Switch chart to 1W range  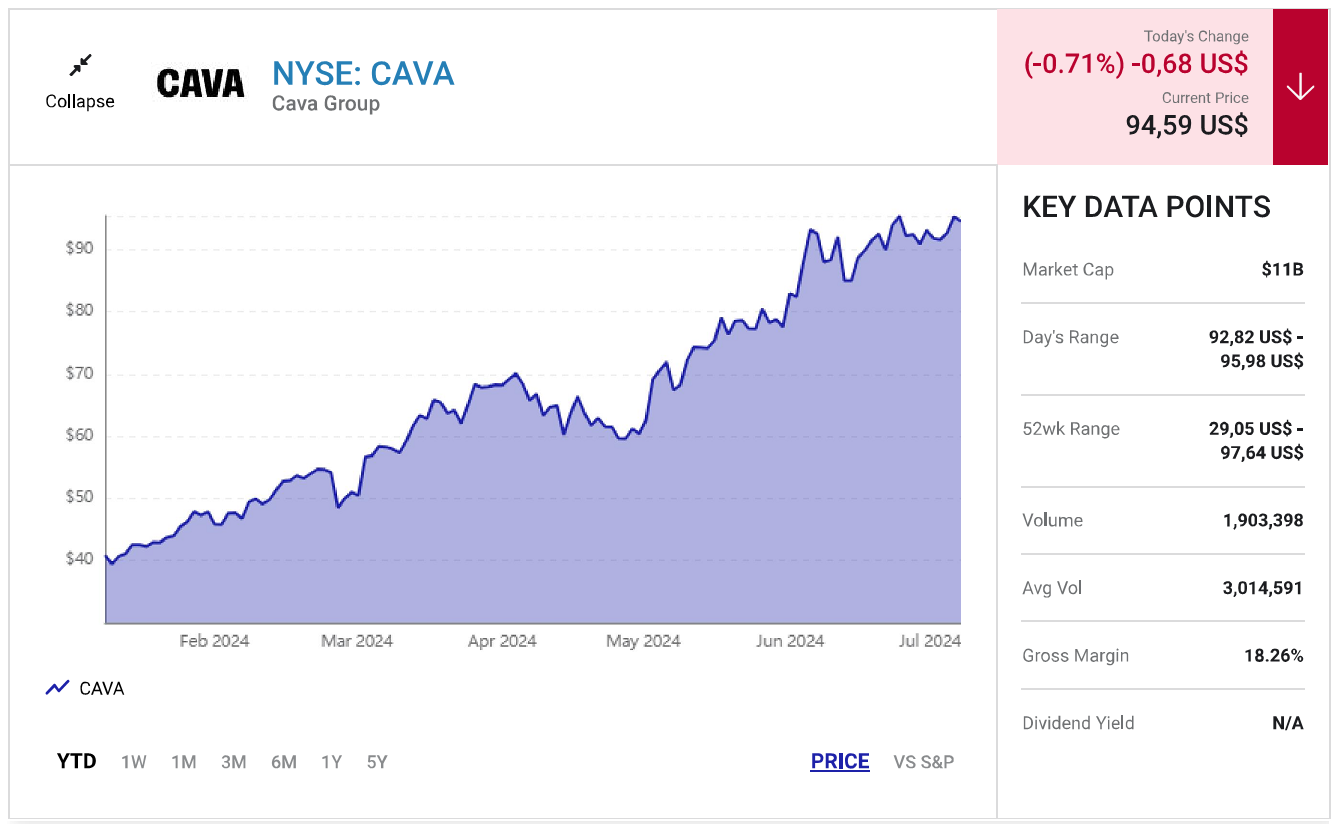click(133, 762)
